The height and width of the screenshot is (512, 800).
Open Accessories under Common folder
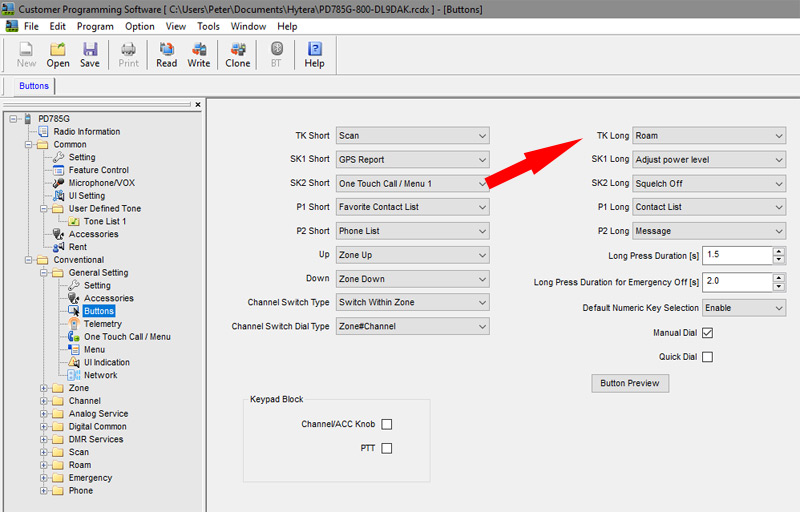pyautogui.click(x=93, y=234)
